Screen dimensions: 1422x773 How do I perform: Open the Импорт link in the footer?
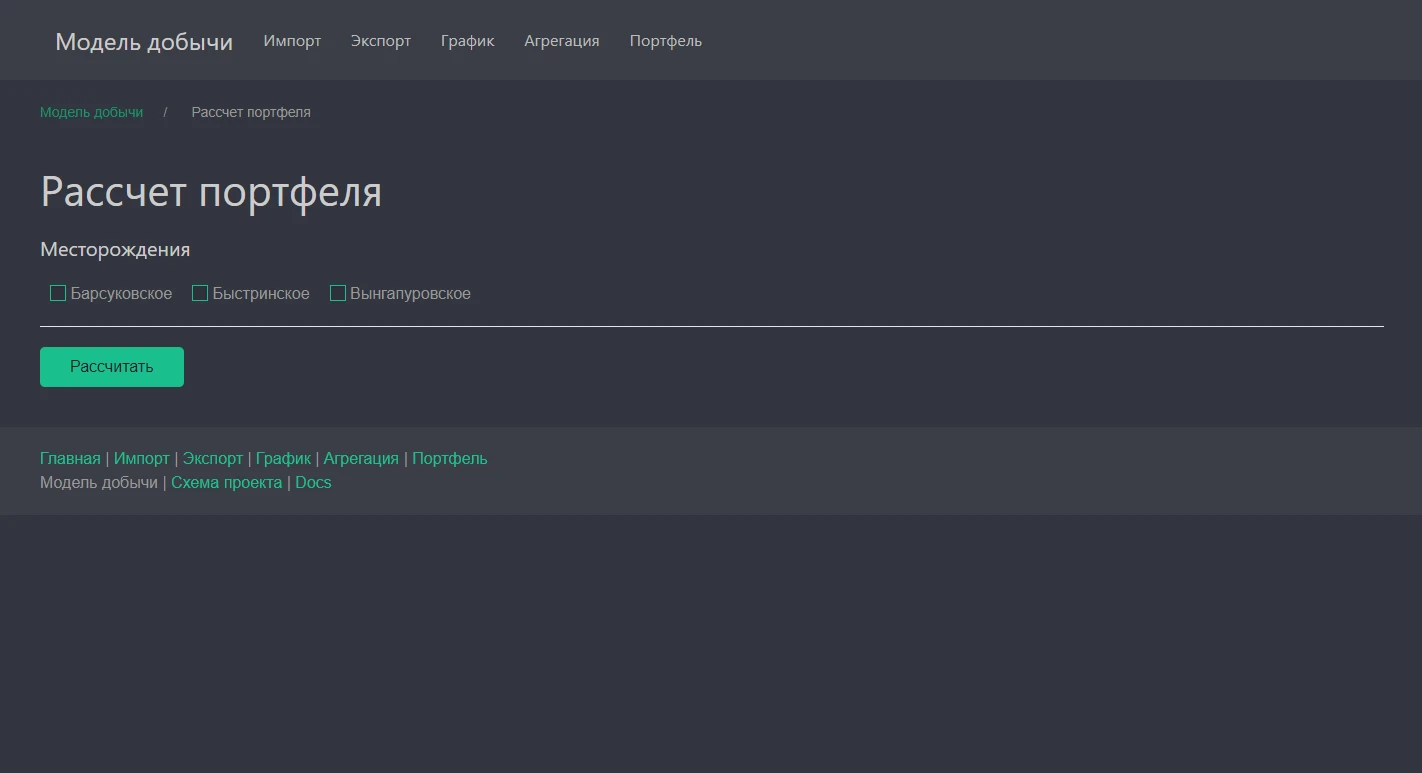pos(141,458)
